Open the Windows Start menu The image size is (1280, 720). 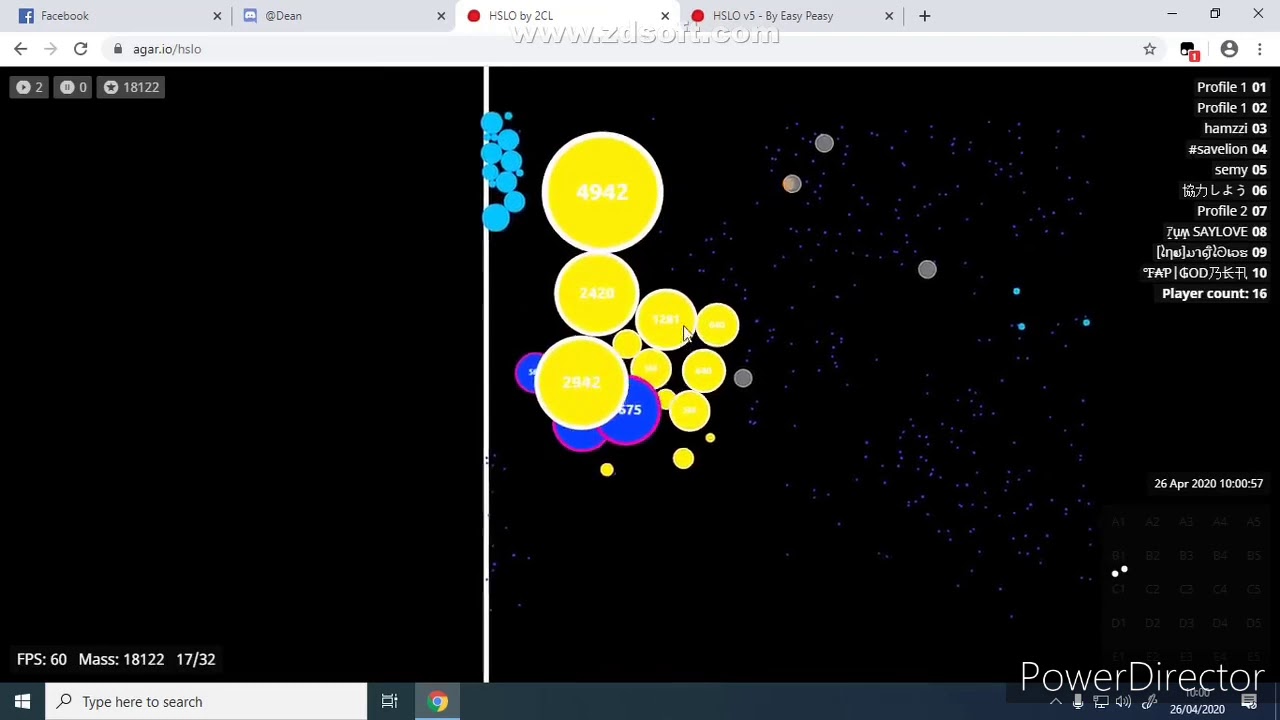(23, 702)
